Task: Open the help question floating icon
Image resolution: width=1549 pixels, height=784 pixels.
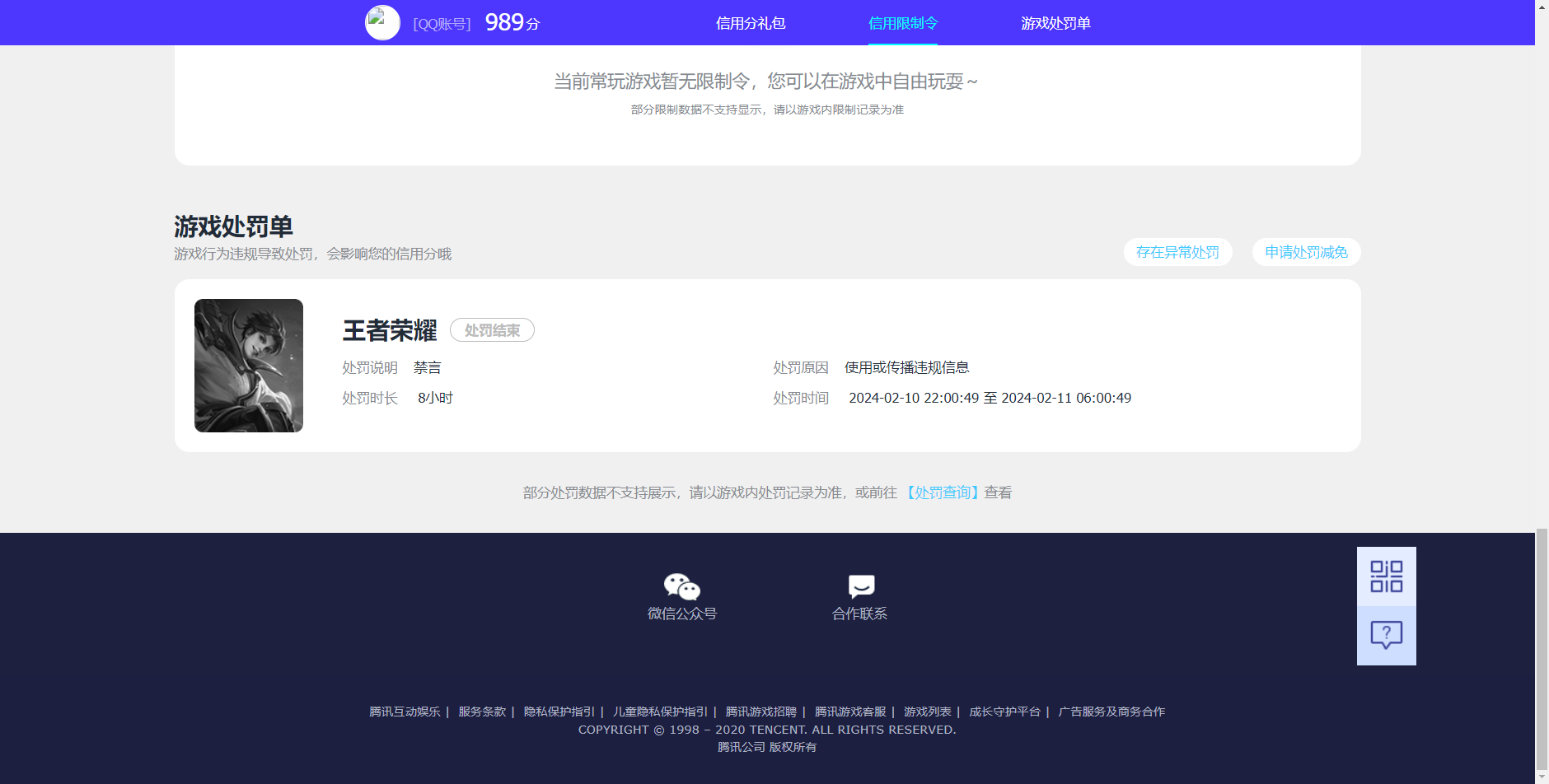Action: (1387, 636)
